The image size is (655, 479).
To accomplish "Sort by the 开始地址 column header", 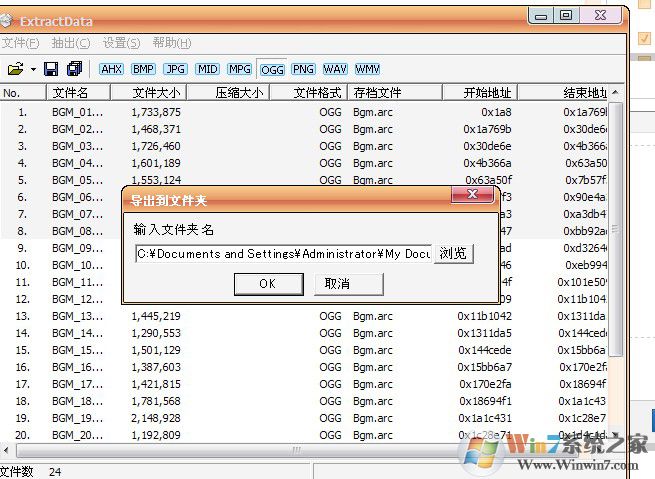I will 480,92.
